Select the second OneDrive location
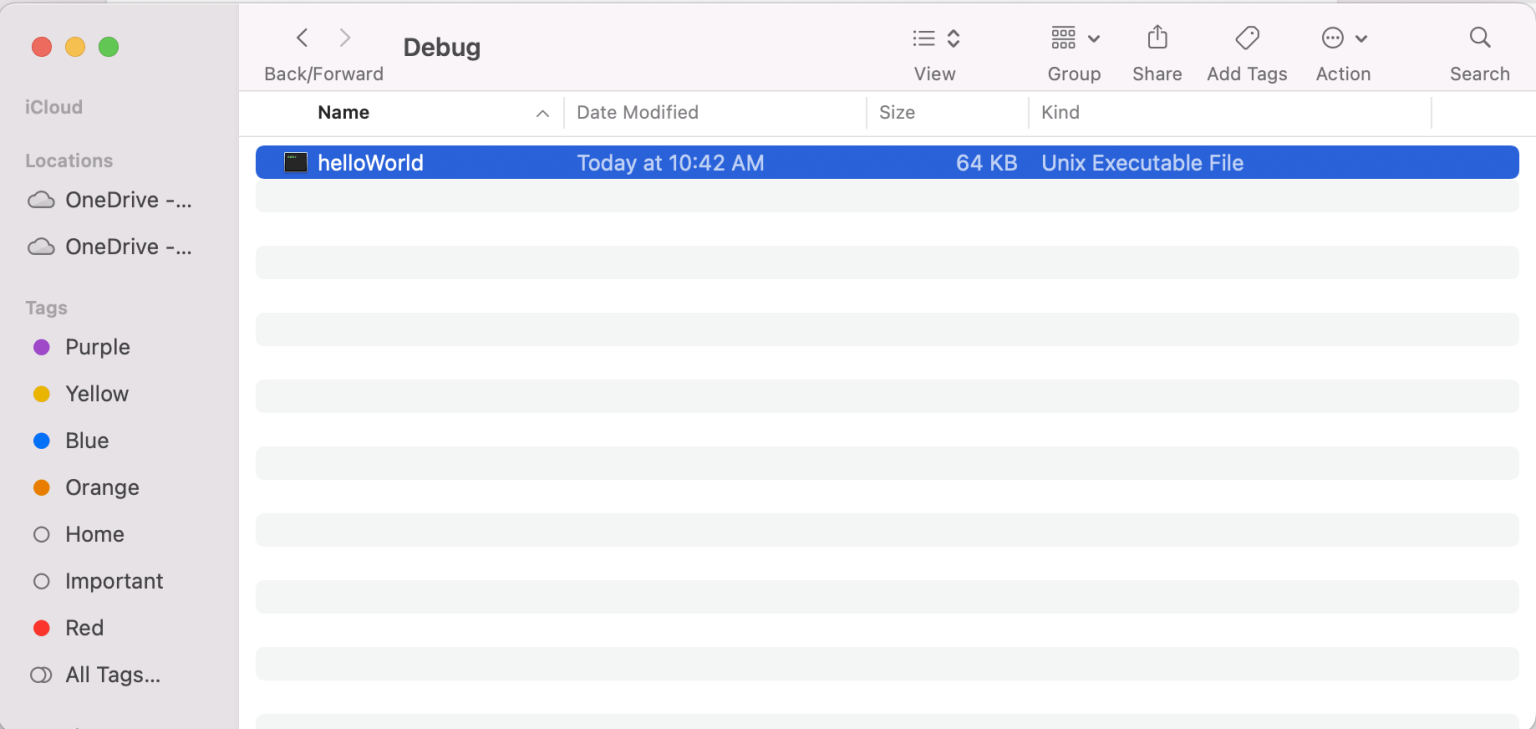 click(x=110, y=247)
